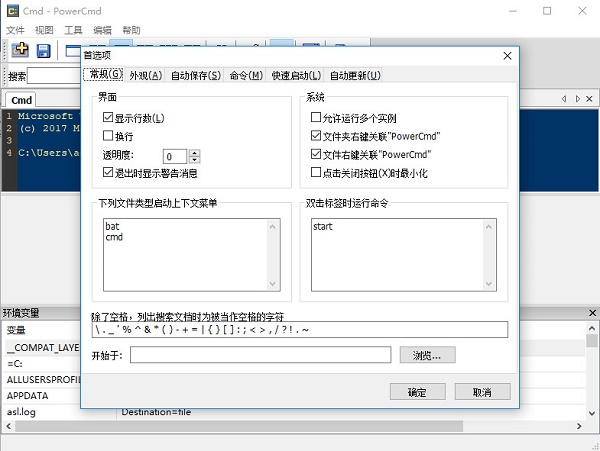Screen dimensions: 600x451
Task: Click the PowerCmd application icon in the title bar
Action: pyautogui.click(x=13, y=11)
